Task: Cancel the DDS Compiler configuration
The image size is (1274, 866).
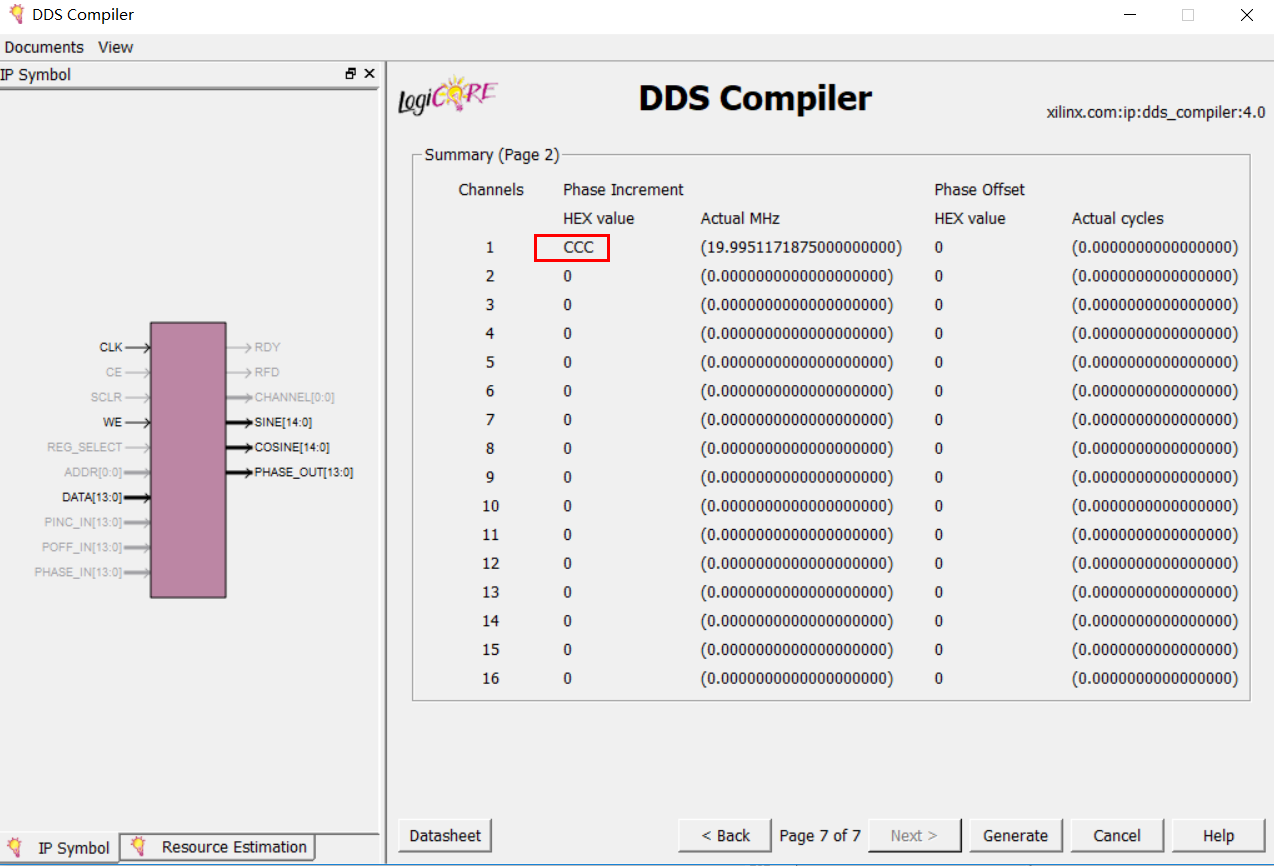Action: [x=1116, y=835]
